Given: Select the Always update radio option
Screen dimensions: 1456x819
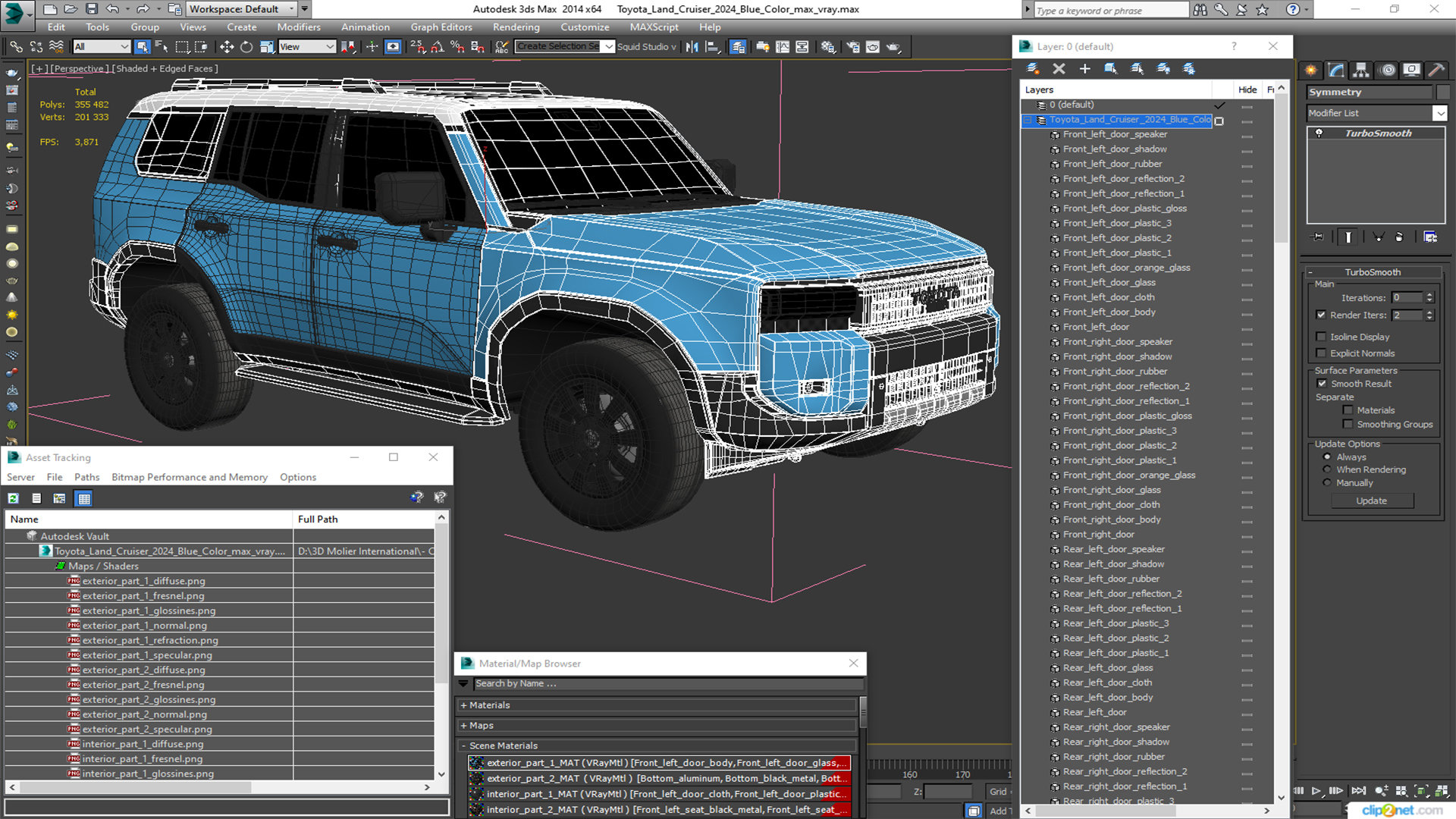Looking at the screenshot, I should (x=1327, y=457).
